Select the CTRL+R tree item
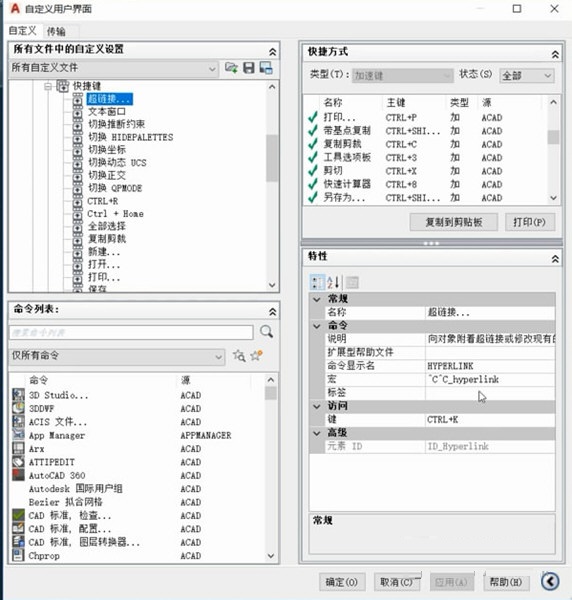 point(103,201)
